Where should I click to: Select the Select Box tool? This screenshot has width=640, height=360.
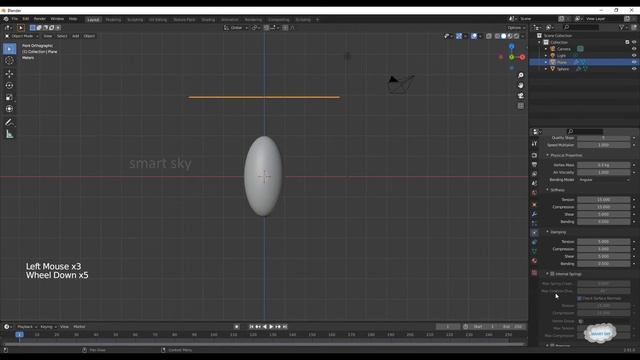(9, 49)
